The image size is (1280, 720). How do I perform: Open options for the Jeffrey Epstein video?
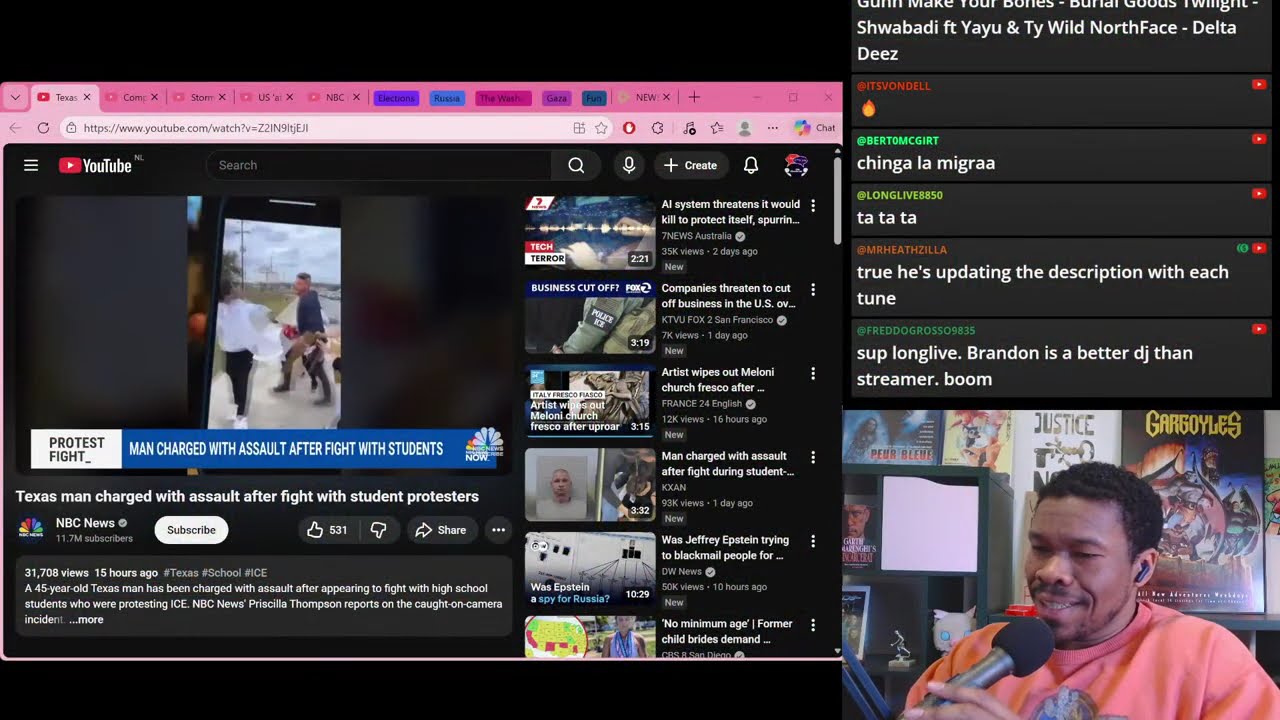coord(813,541)
